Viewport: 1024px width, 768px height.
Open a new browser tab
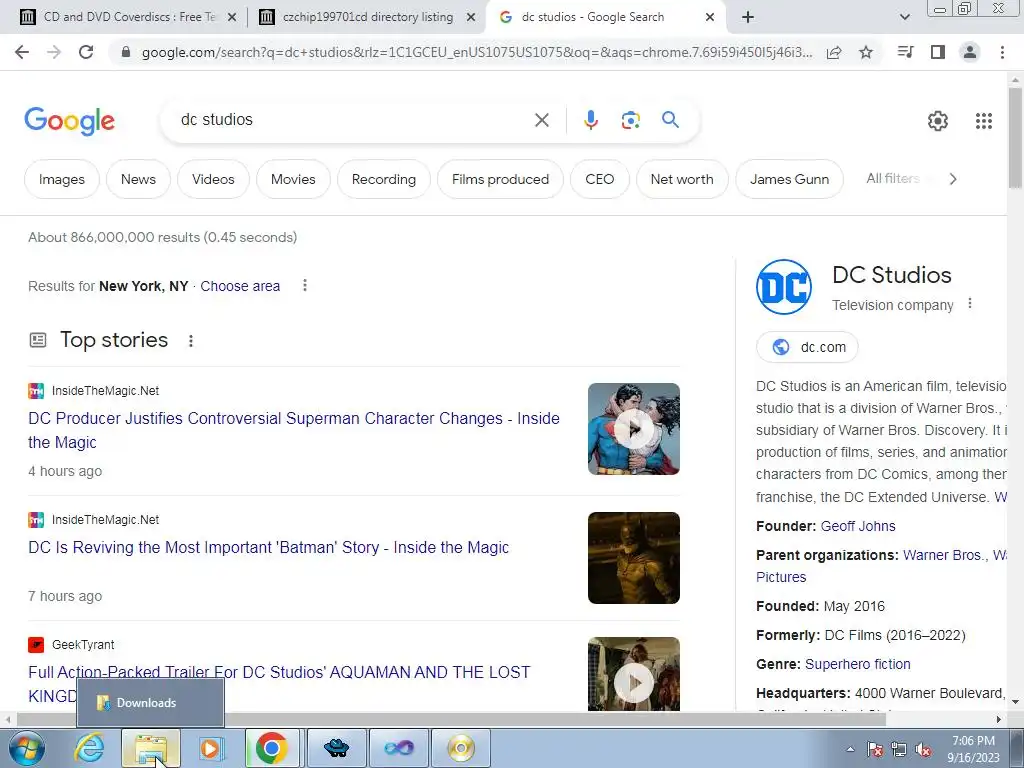748,17
